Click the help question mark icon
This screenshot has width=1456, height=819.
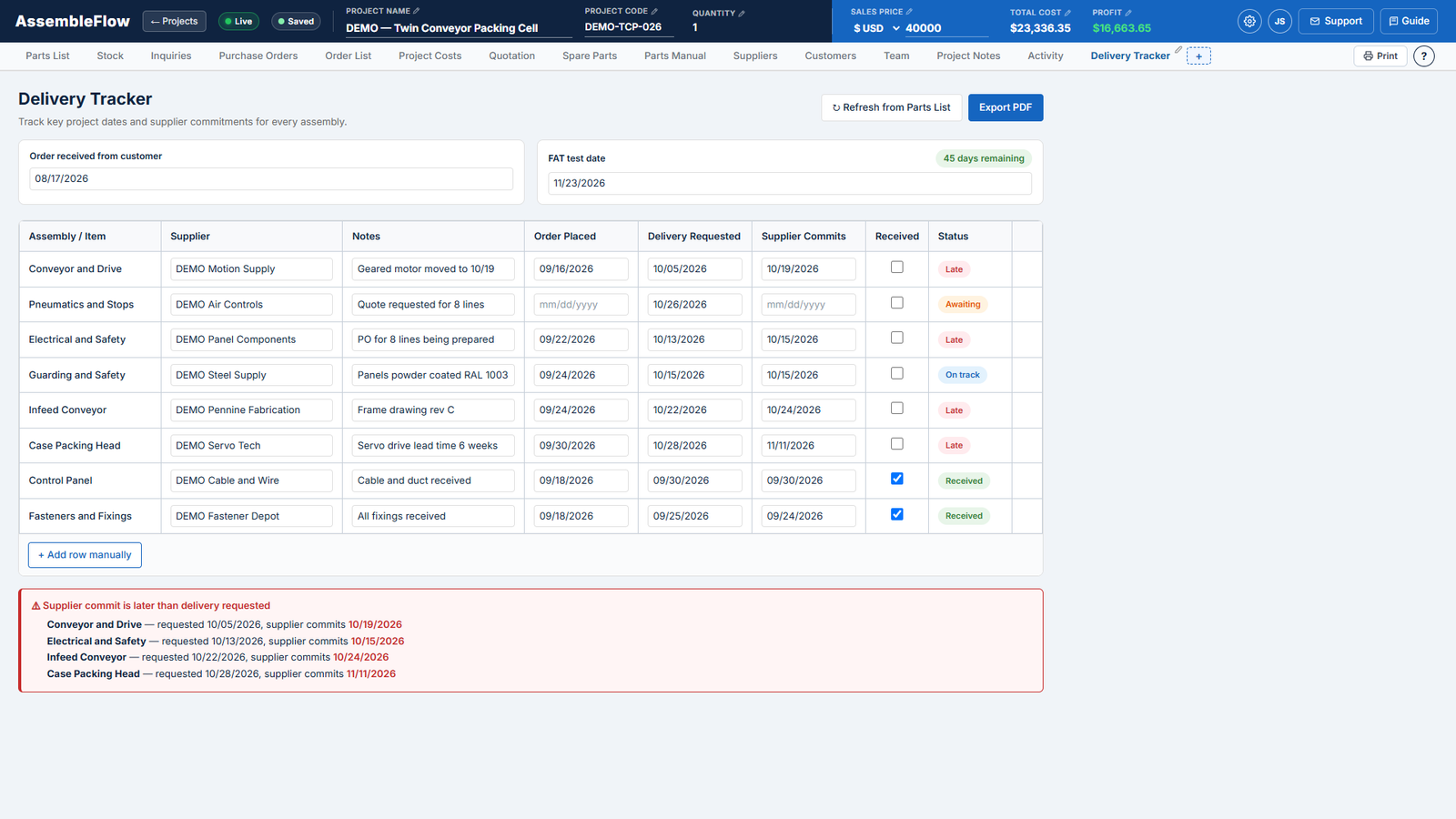point(1424,56)
